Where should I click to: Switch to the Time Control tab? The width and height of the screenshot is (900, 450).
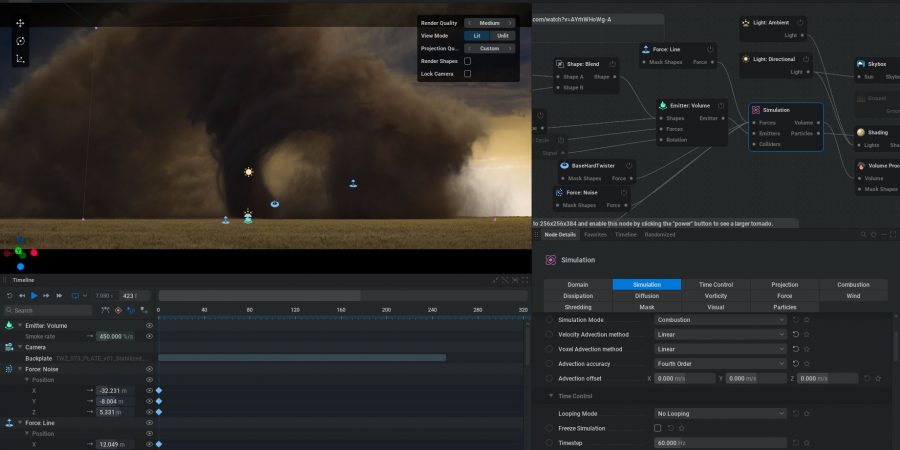click(x=715, y=285)
